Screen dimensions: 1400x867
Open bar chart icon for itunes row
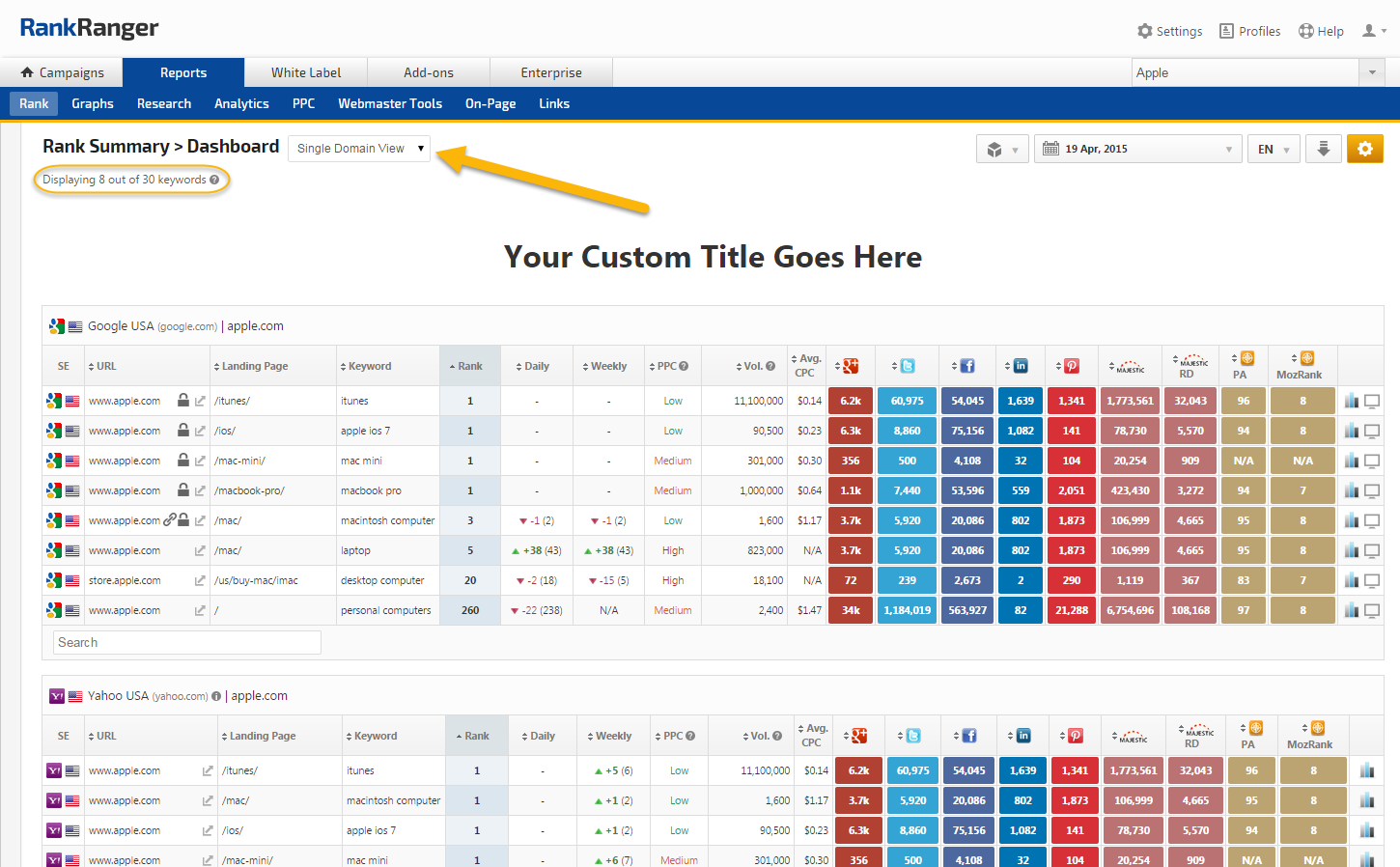coord(1351,401)
